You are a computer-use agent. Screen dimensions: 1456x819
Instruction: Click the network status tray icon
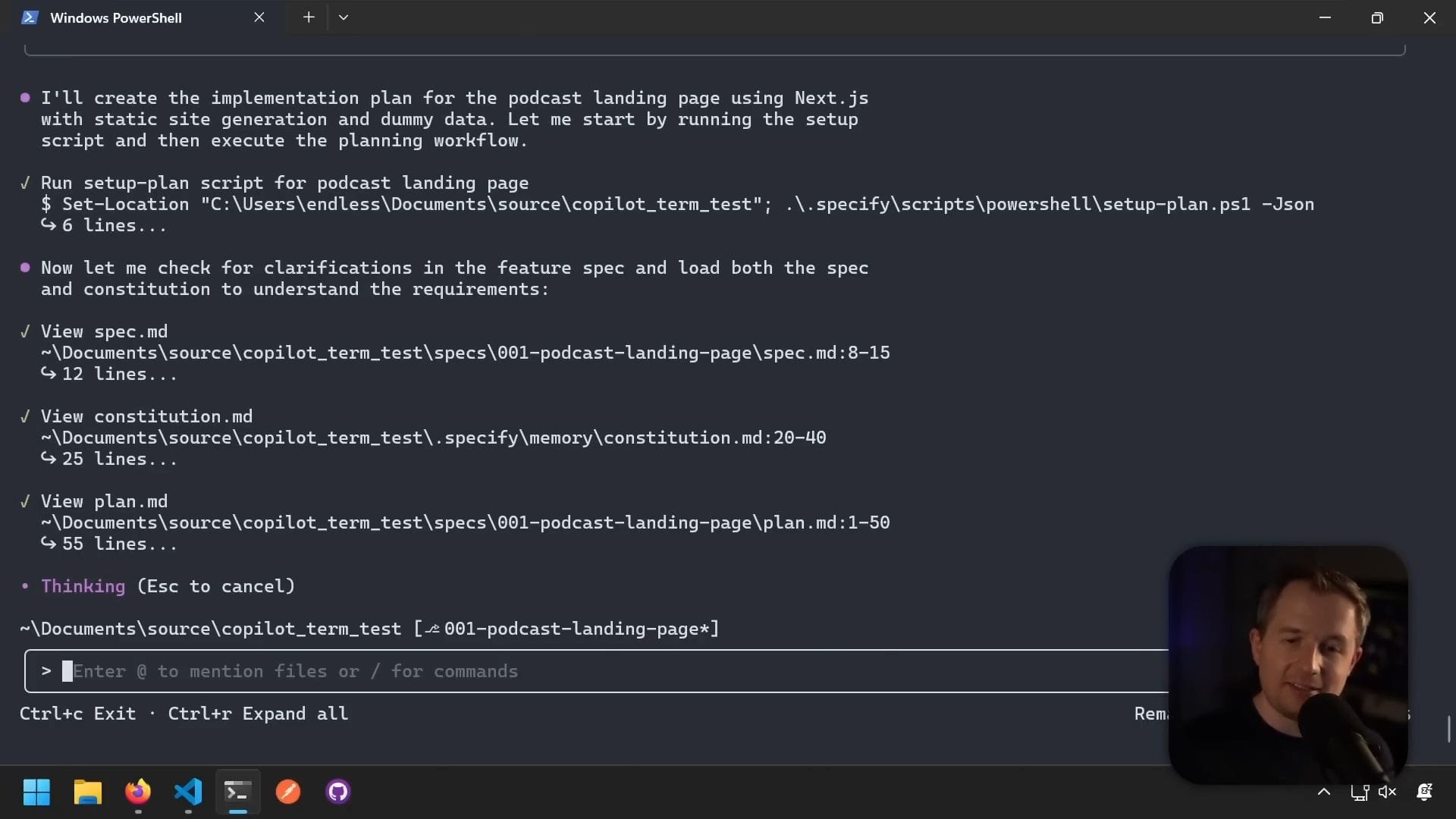(x=1359, y=792)
